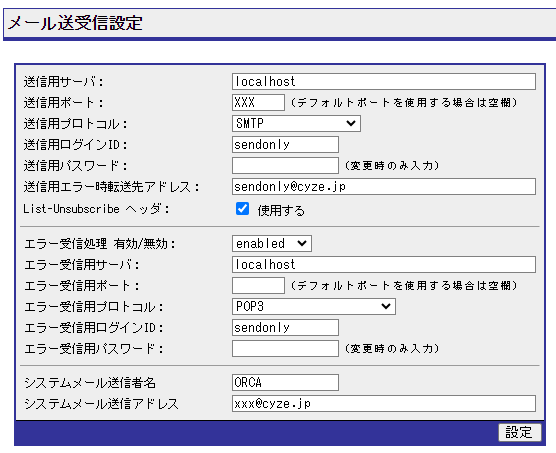Toggle the List-Unsubscribe 使用する checkbox
Image resolution: width=556 pixels, height=453 pixels.
coord(243,209)
